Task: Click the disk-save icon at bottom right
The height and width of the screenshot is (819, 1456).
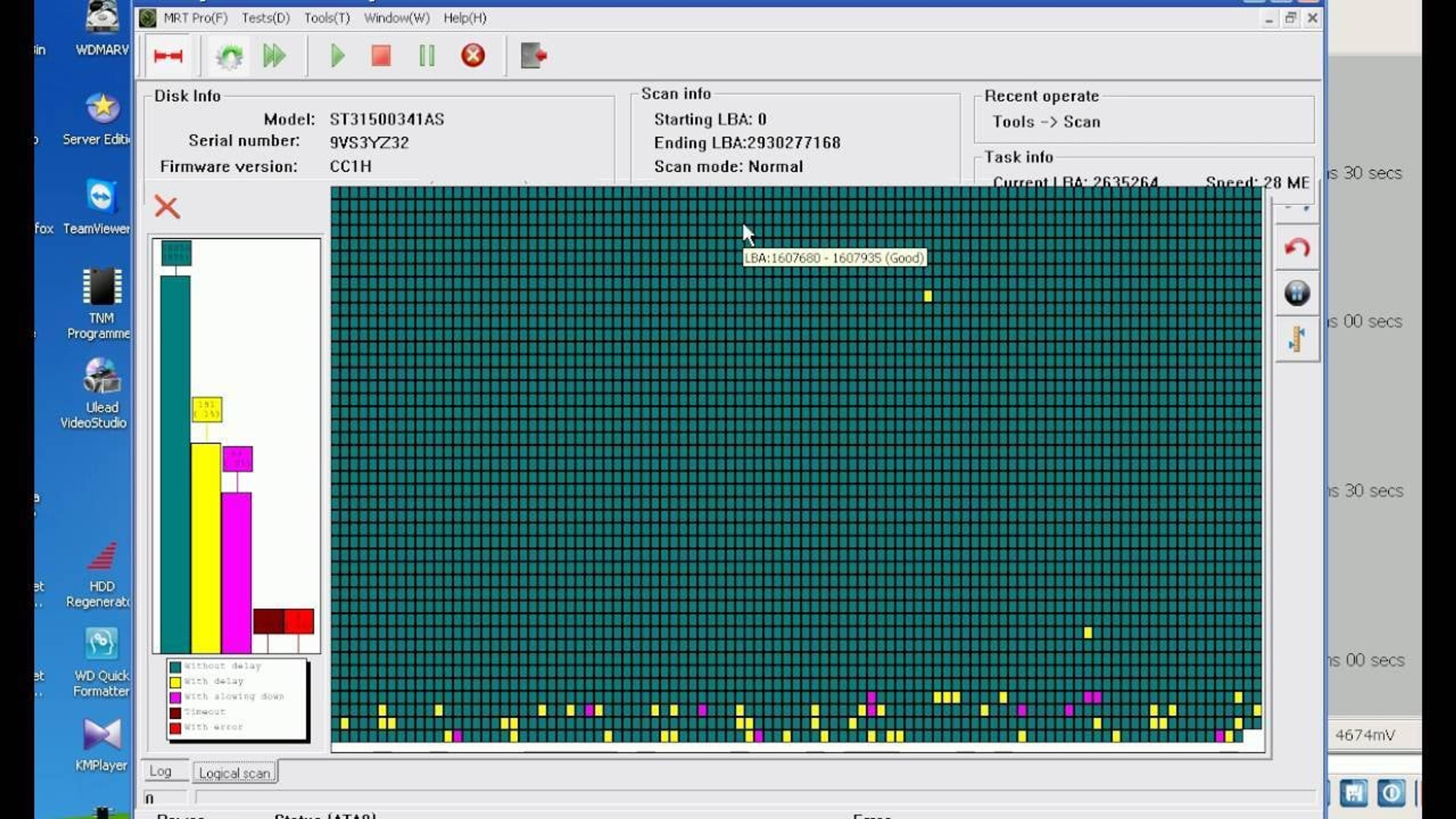Action: [x=1353, y=793]
